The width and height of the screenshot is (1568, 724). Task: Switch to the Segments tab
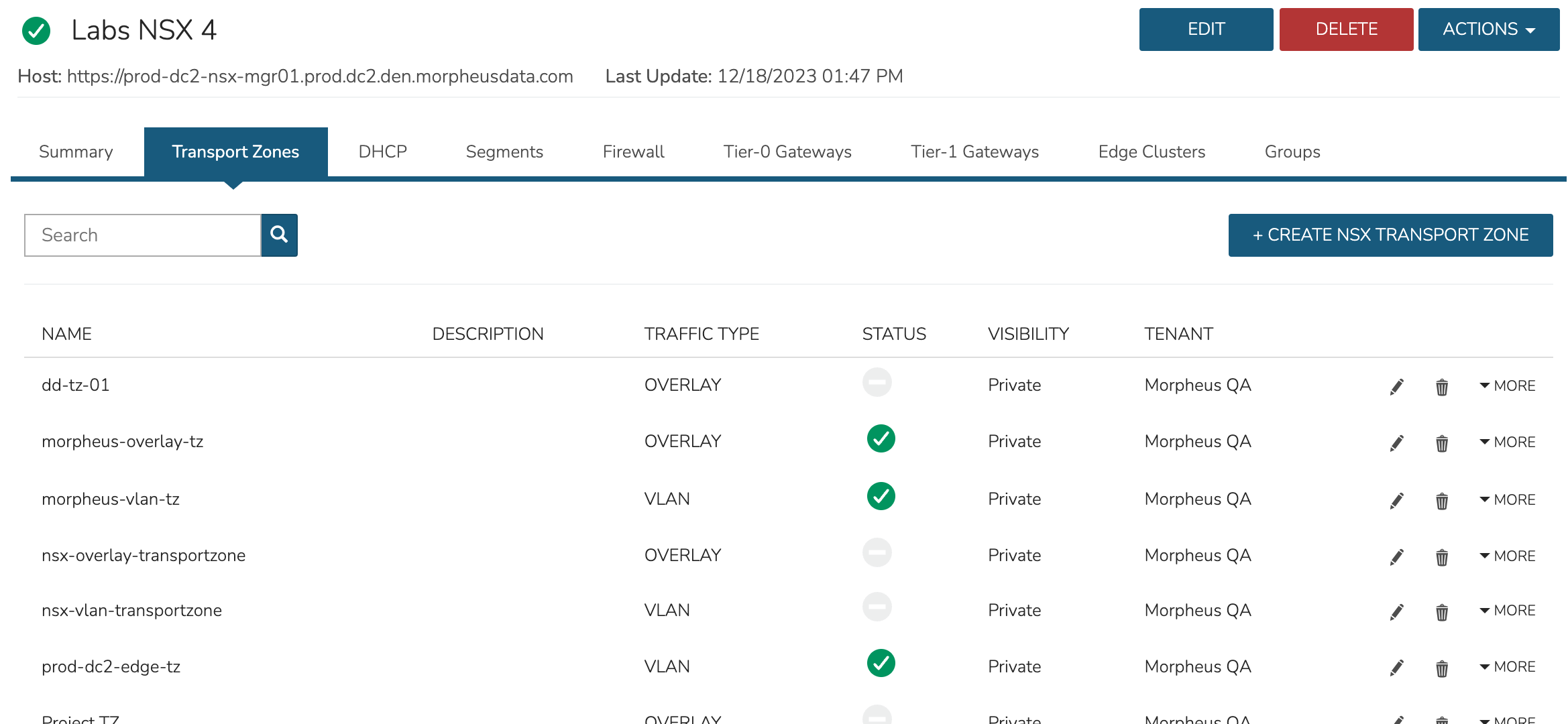pyautogui.click(x=504, y=152)
